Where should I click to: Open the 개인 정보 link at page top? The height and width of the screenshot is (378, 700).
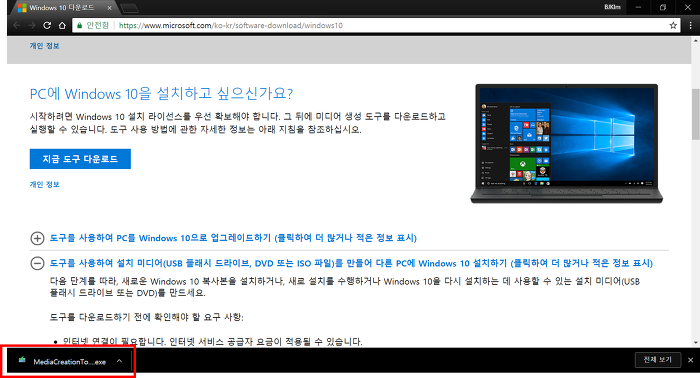pyautogui.click(x=45, y=46)
